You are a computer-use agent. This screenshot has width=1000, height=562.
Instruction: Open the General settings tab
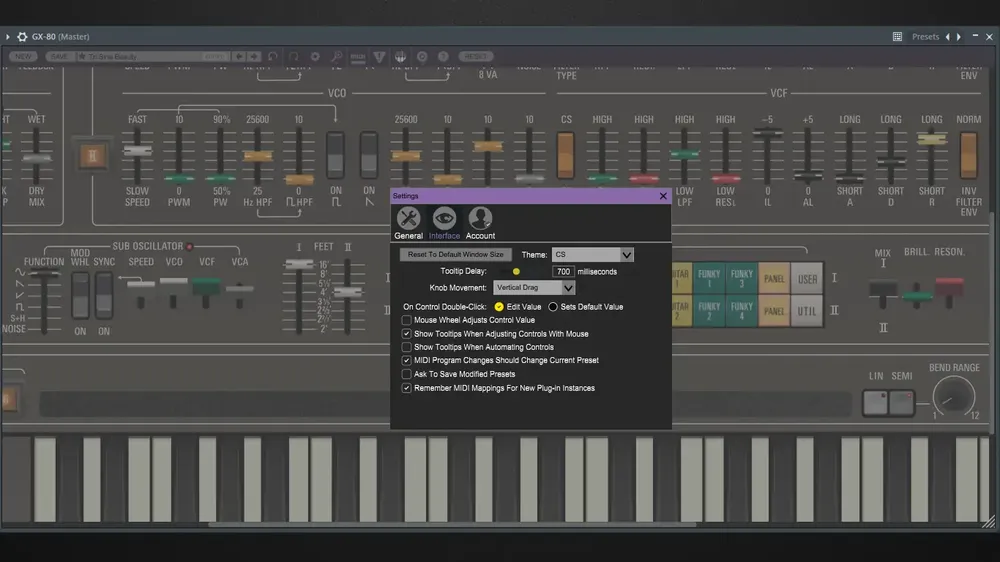pos(408,223)
